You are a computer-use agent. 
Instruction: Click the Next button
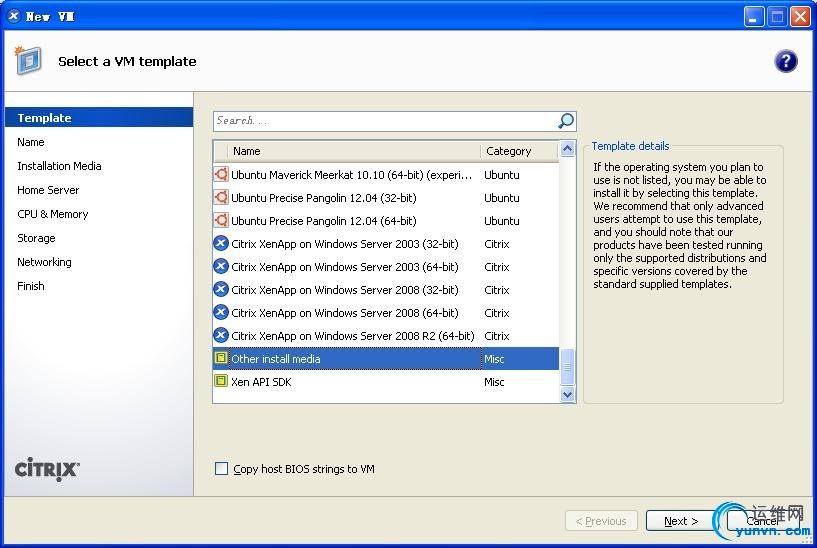(680, 520)
